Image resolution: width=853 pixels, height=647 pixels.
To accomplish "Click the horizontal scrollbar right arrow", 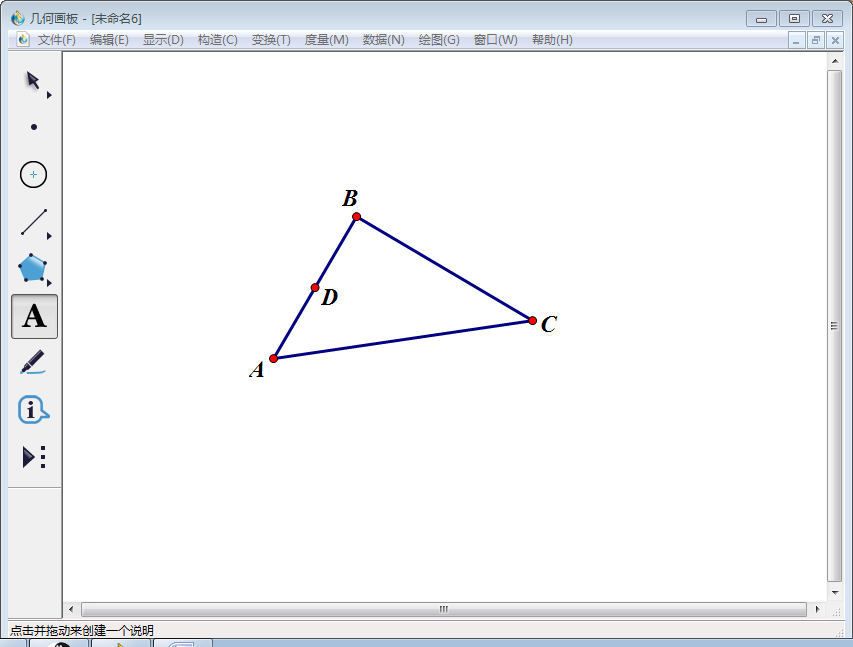I will click(817, 609).
